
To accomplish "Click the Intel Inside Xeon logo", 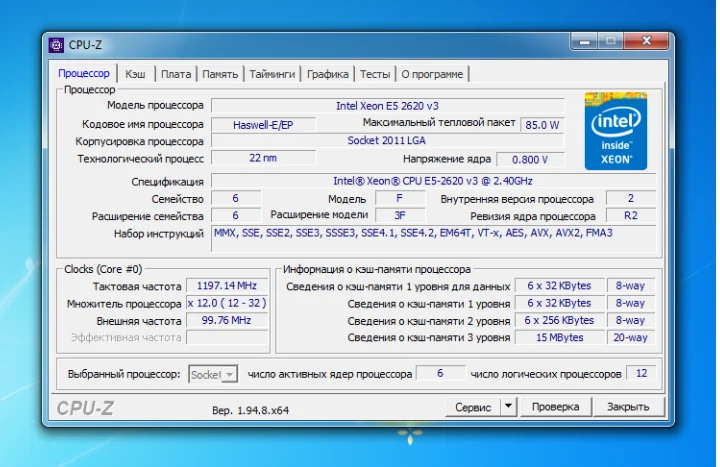I will click(615, 131).
